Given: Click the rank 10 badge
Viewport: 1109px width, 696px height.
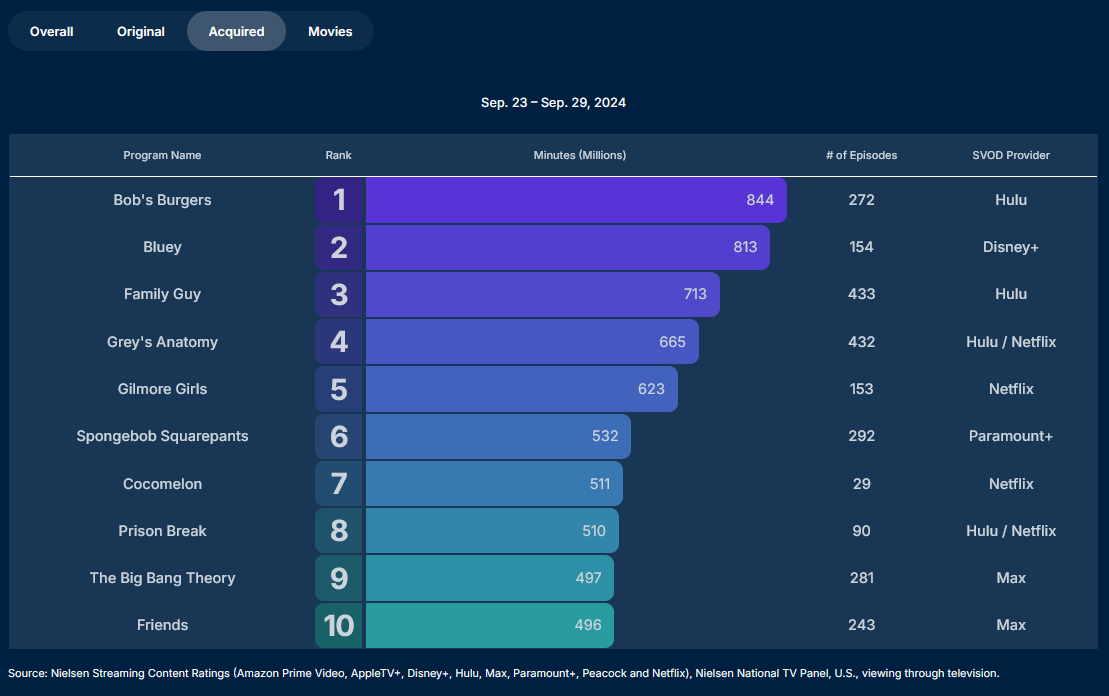Looking at the screenshot, I should (x=339, y=625).
